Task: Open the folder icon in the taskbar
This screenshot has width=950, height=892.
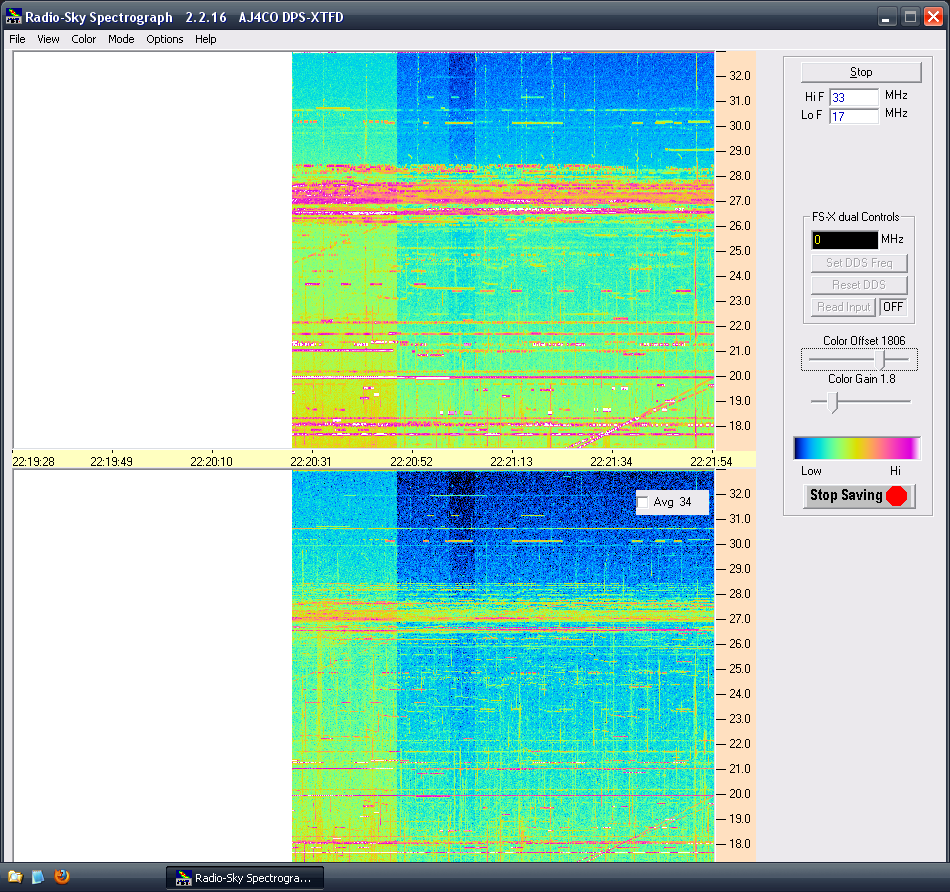Action: point(15,877)
